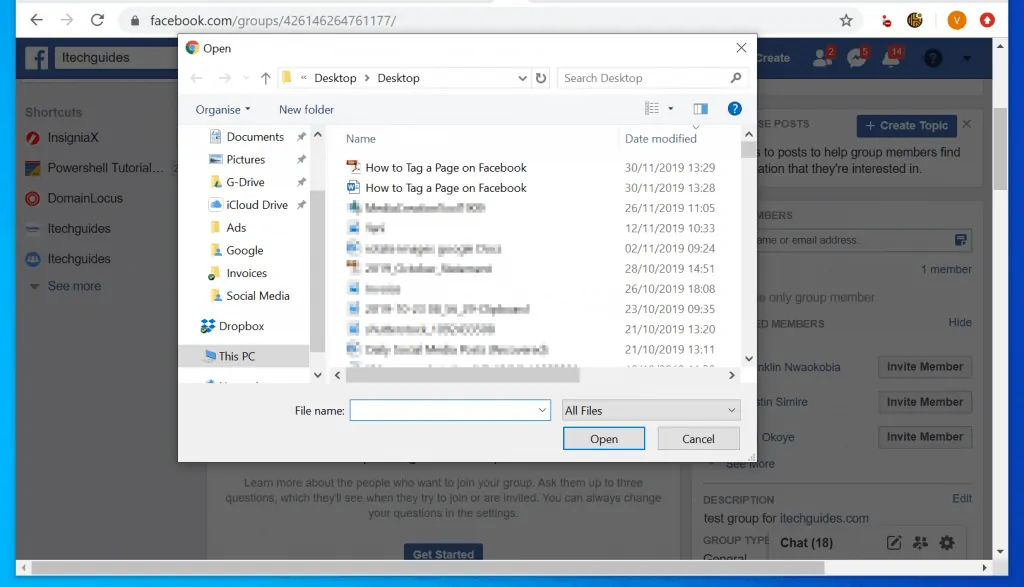Screen dimensions: 1024x587
Task: Cancel the Open file dialog
Action: pyautogui.click(x=698, y=439)
